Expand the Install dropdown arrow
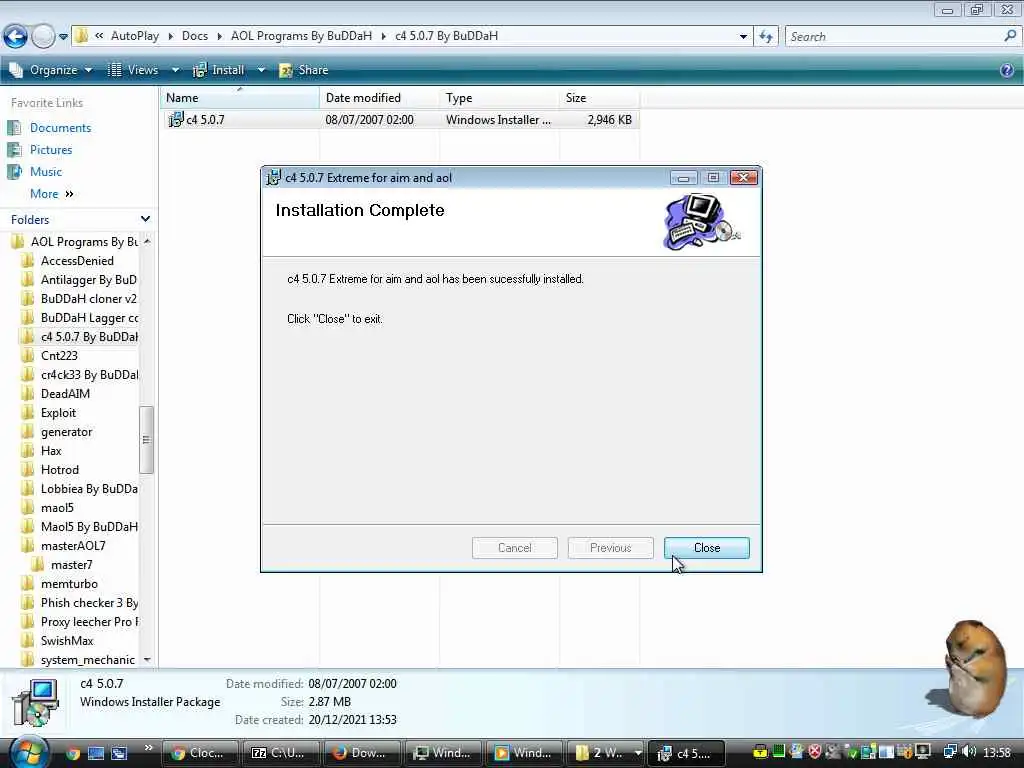 pos(261,70)
